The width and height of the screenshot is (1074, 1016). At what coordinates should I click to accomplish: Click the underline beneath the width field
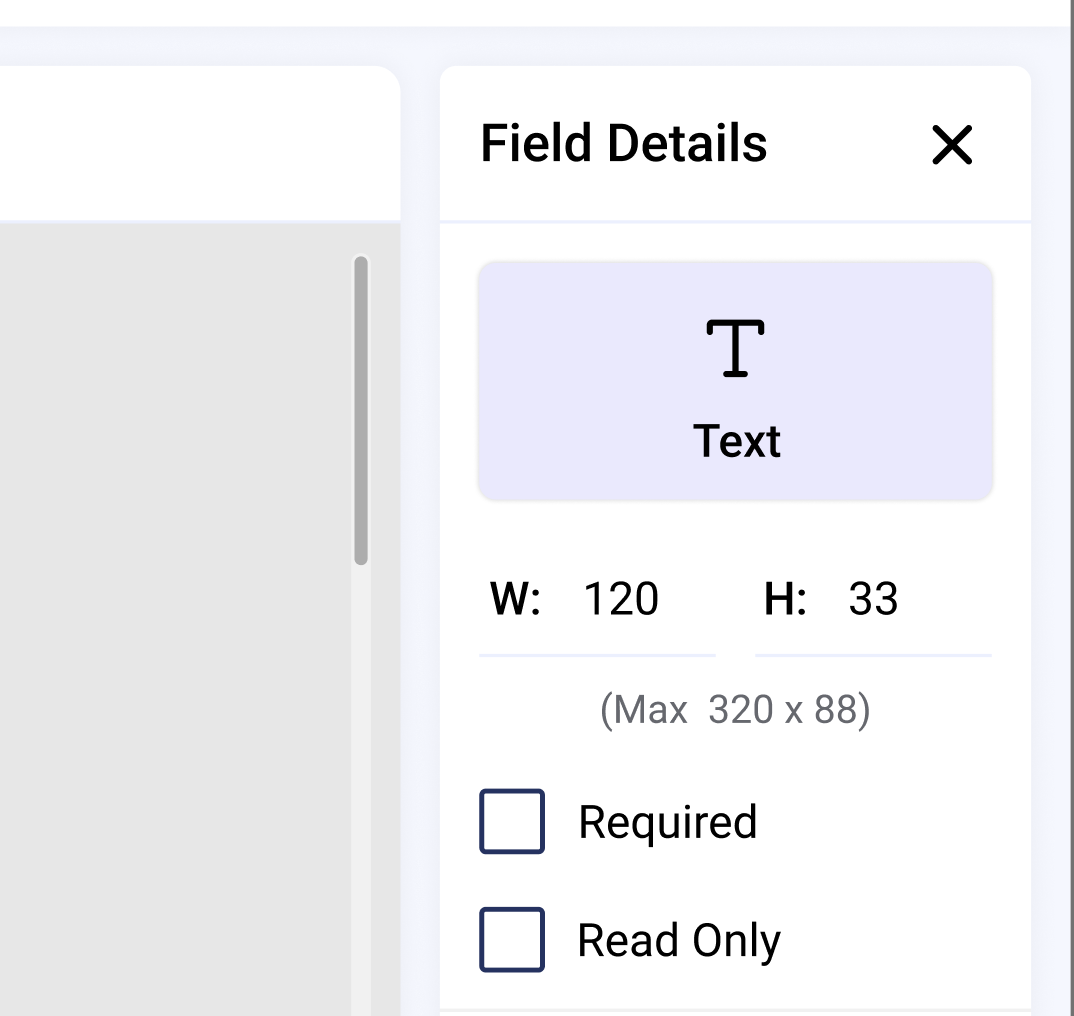point(598,655)
